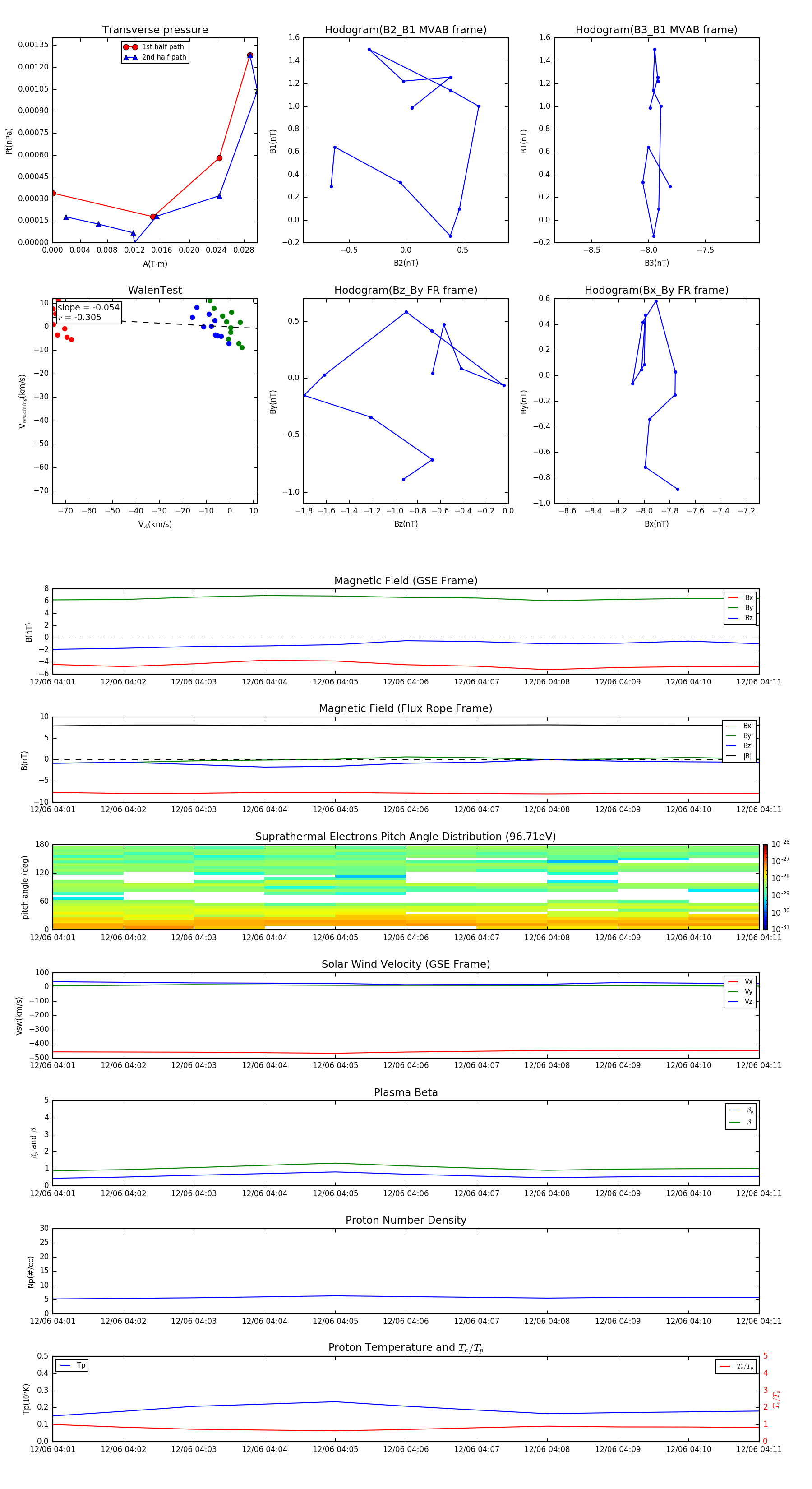
Task: Select the Vz entry in the velocity legend
Action: (x=740, y=1002)
